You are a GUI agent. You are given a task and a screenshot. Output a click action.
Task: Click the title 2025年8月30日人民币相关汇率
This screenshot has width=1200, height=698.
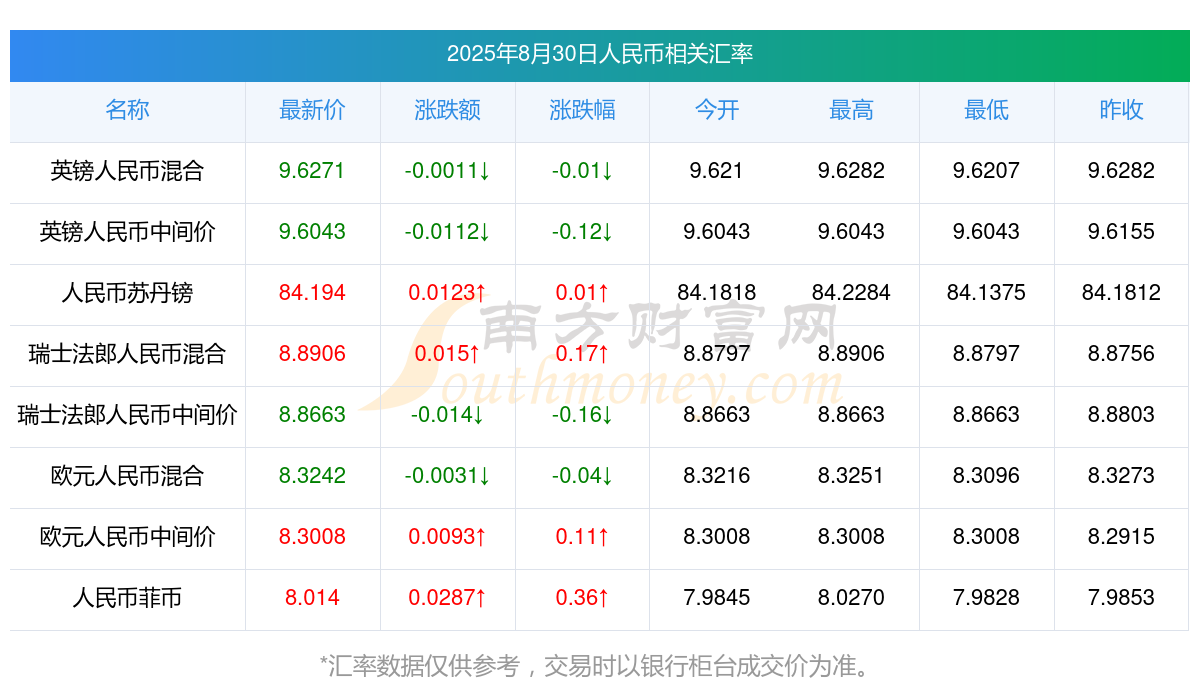click(600, 54)
